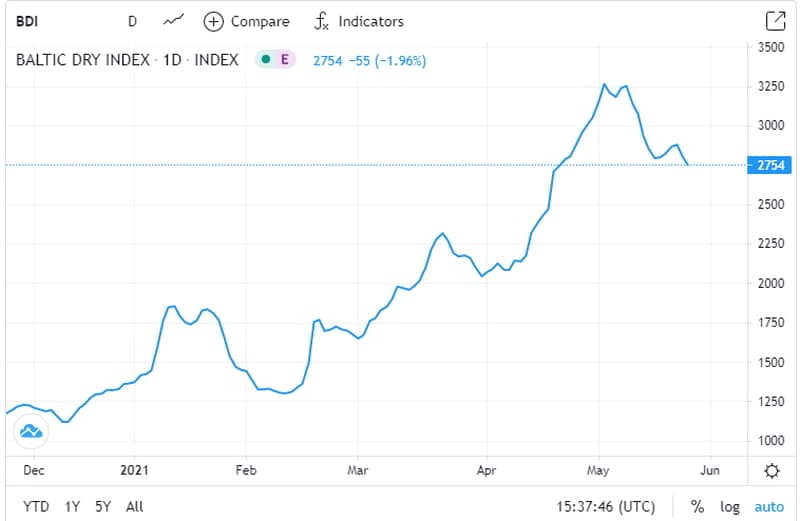Click the 2000 price axis label
This screenshot has width=800, height=521.
coord(771,283)
